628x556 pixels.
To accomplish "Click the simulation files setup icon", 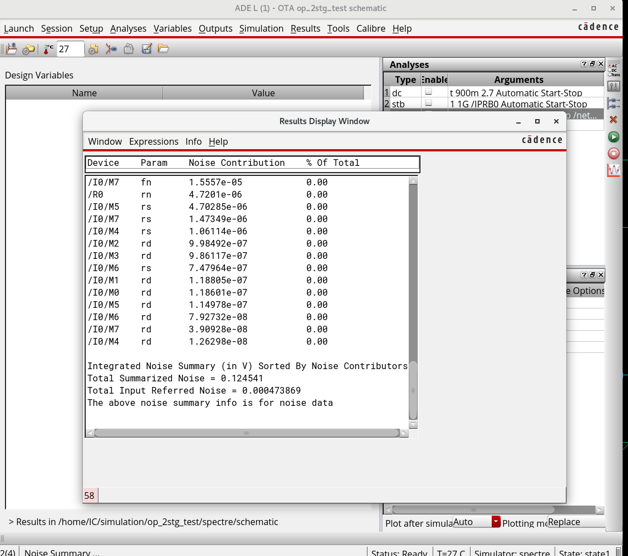I will (x=93, y=49).
